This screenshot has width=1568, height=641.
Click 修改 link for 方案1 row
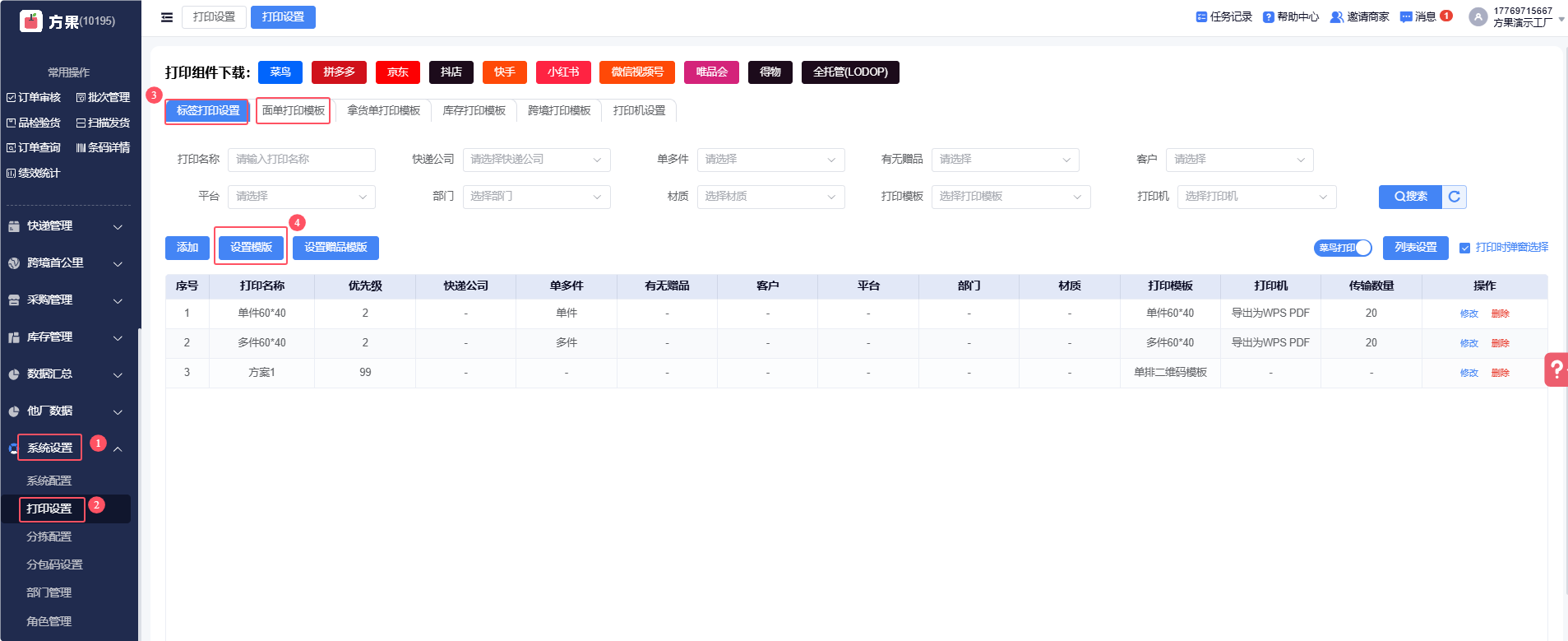coord(1469,373)
